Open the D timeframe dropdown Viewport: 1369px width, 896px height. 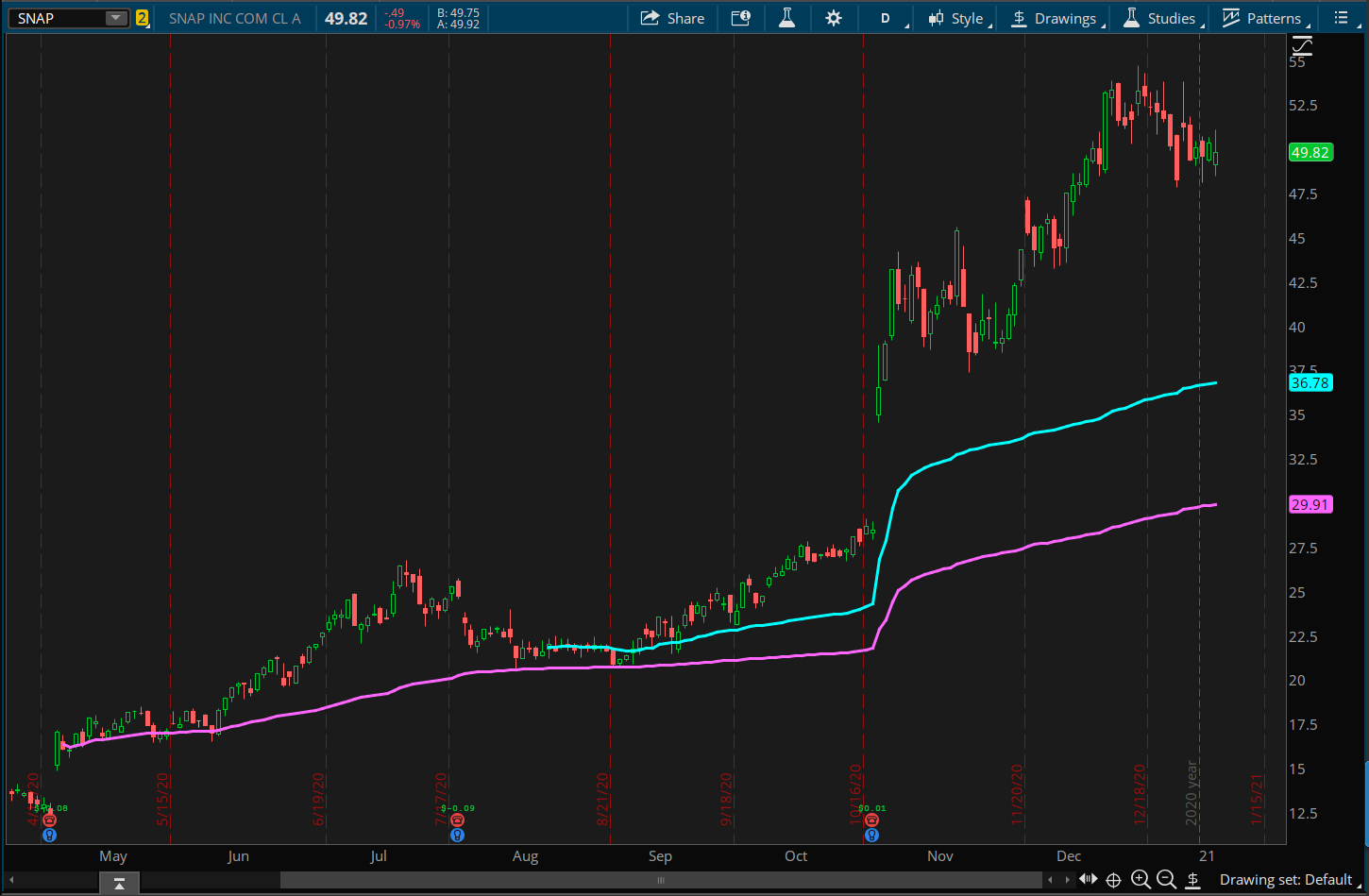[x=886, y=18]
